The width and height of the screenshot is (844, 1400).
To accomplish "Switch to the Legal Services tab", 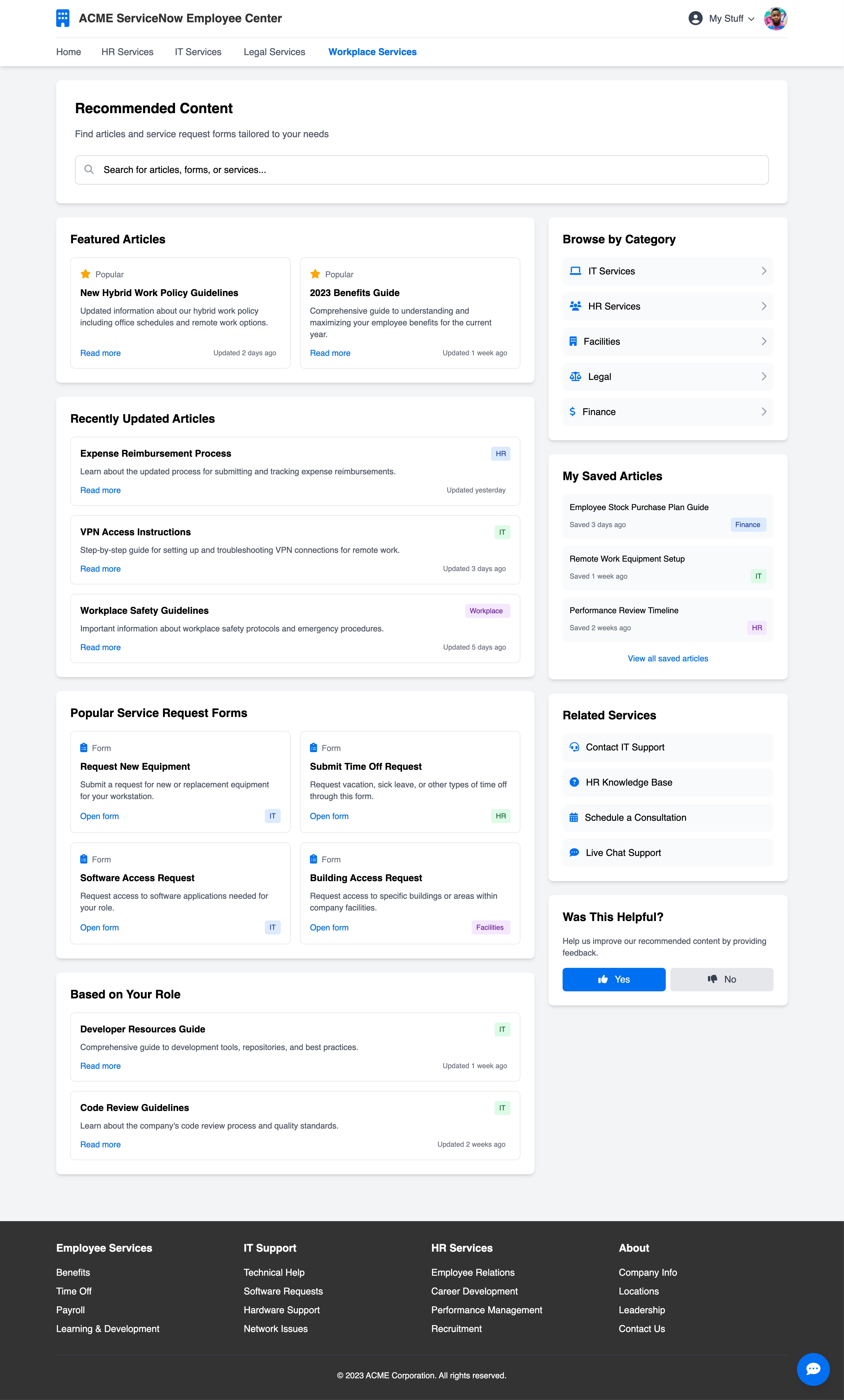I will [274, 52].
